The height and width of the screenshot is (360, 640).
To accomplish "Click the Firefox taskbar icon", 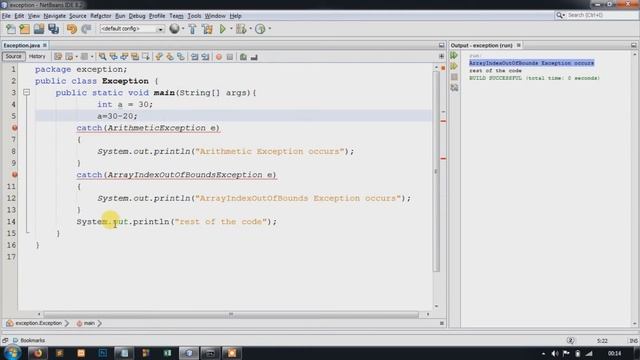I will [x=38, y=353].
